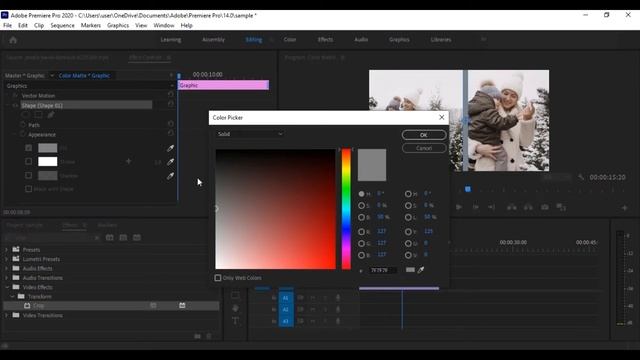
Task: Open the Program Monitor button editor plus
Action: [624, 208]
